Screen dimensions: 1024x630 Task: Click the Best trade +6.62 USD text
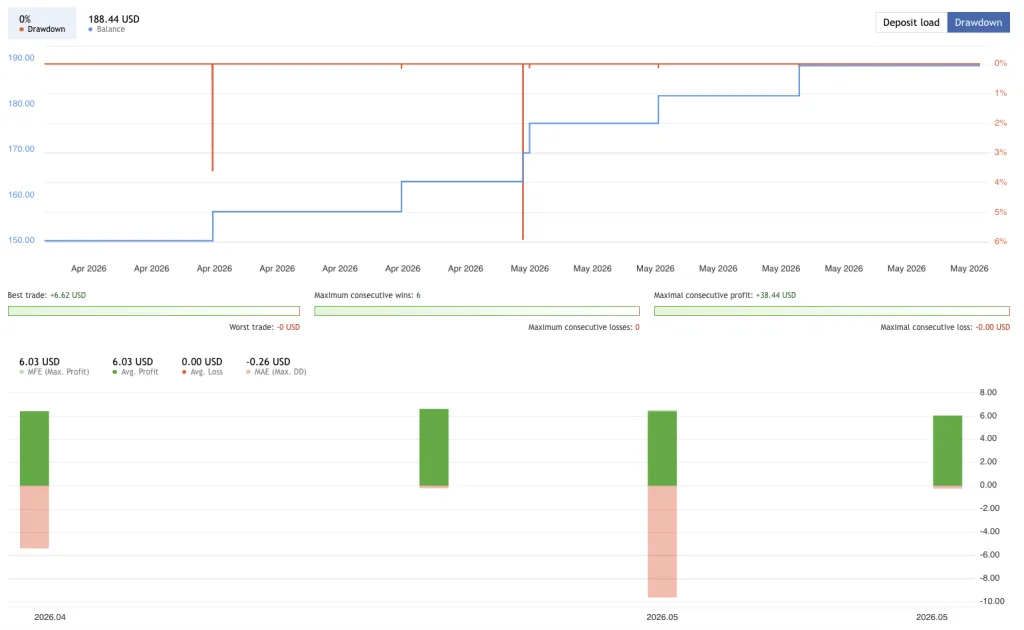click(47, 295)
